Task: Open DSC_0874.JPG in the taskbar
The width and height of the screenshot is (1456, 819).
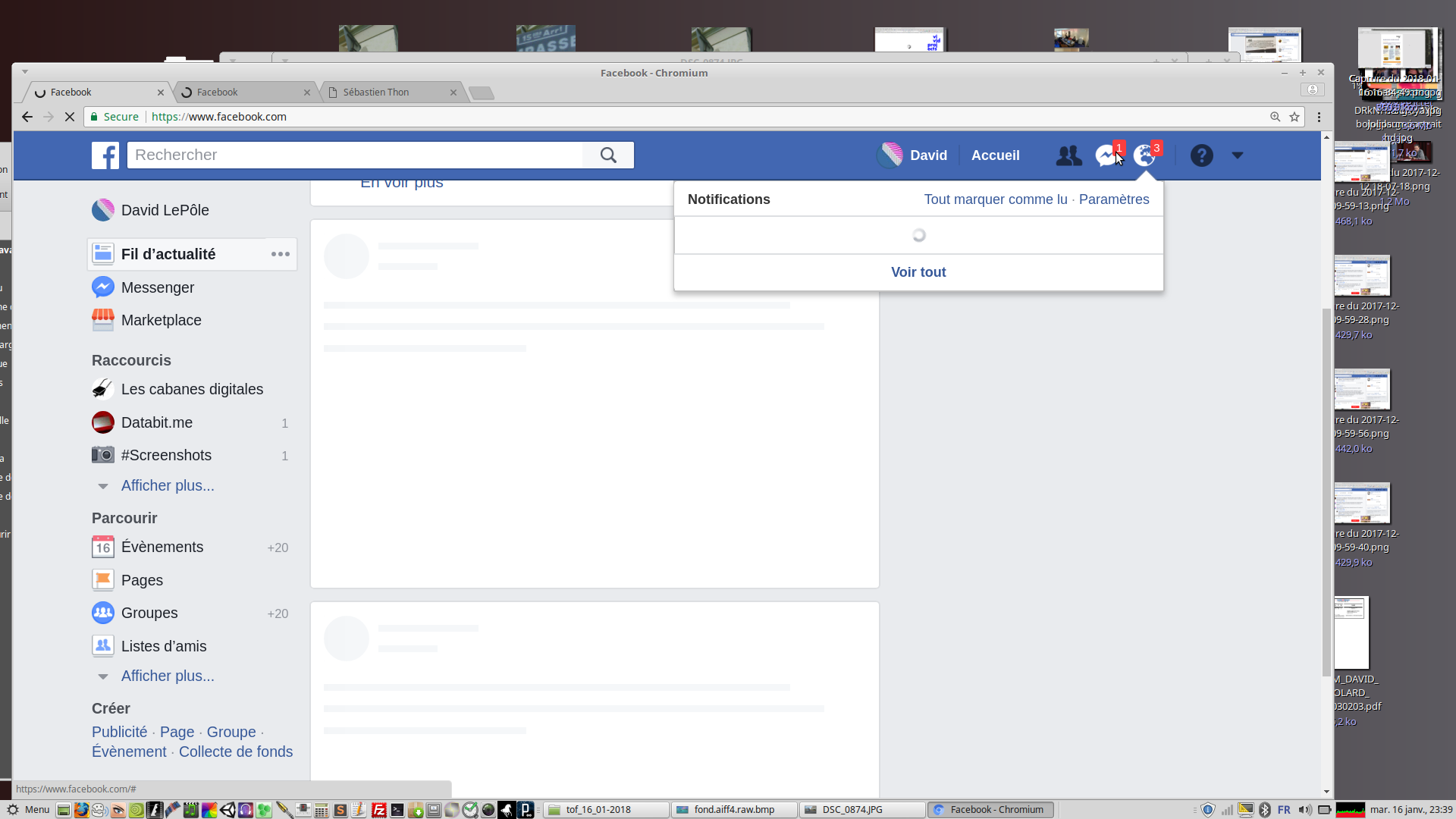Action: tap(861, 810)
